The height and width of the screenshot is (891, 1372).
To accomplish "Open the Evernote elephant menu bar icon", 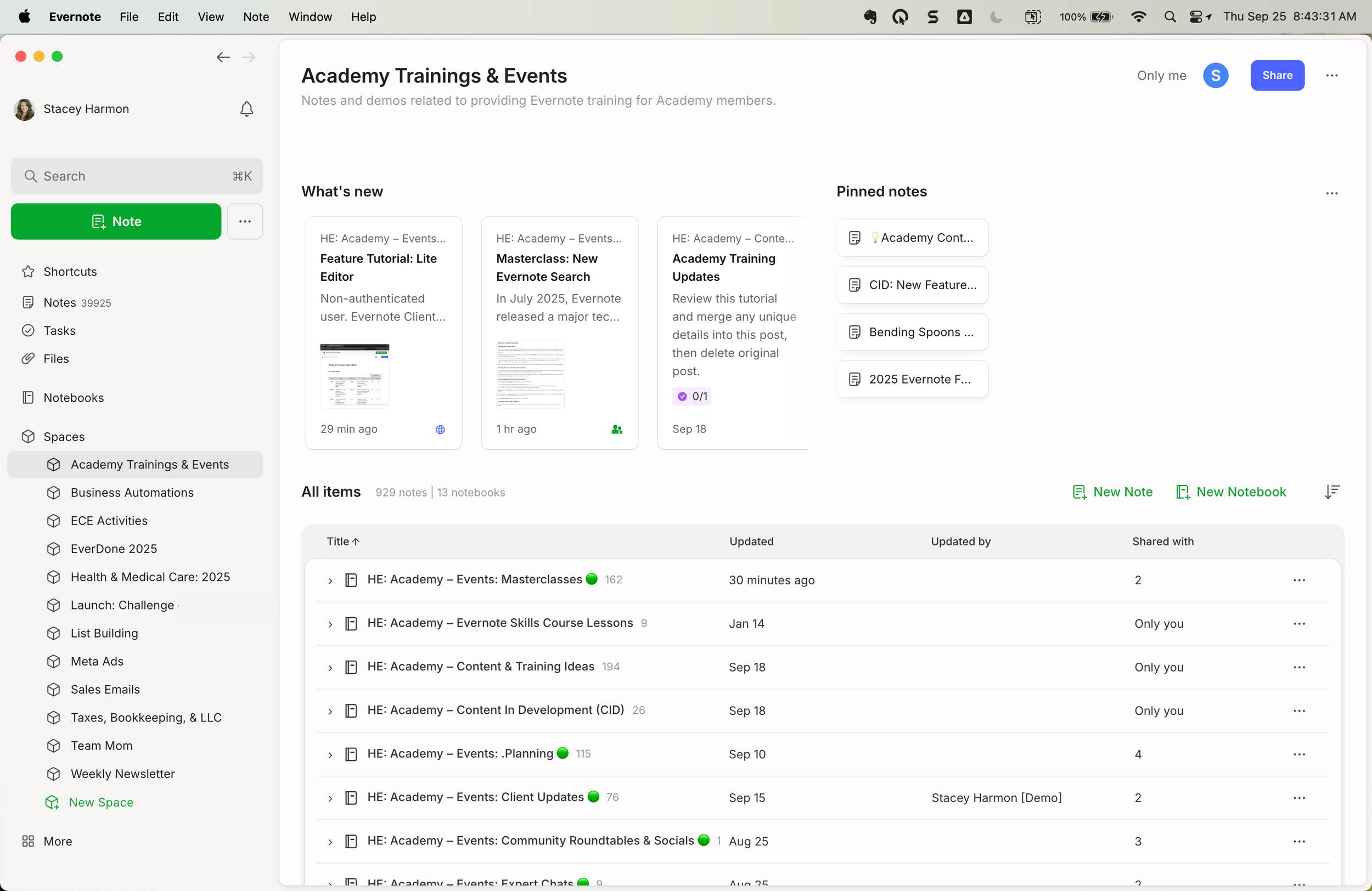I will point(870,16).
